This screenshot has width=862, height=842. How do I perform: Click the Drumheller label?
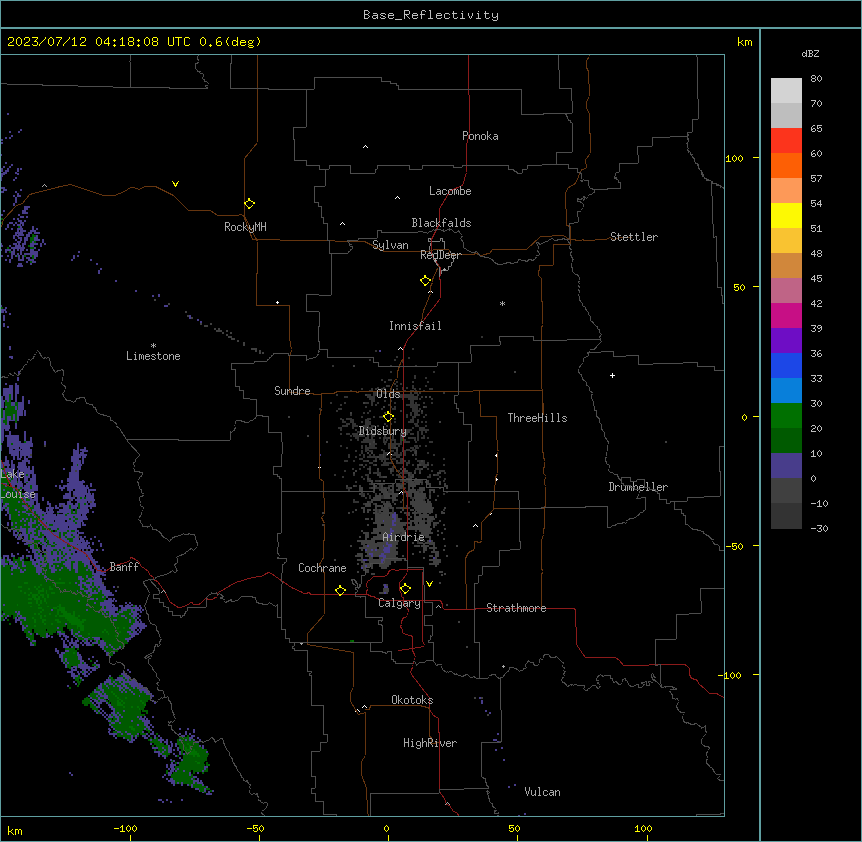pos(638,487)
